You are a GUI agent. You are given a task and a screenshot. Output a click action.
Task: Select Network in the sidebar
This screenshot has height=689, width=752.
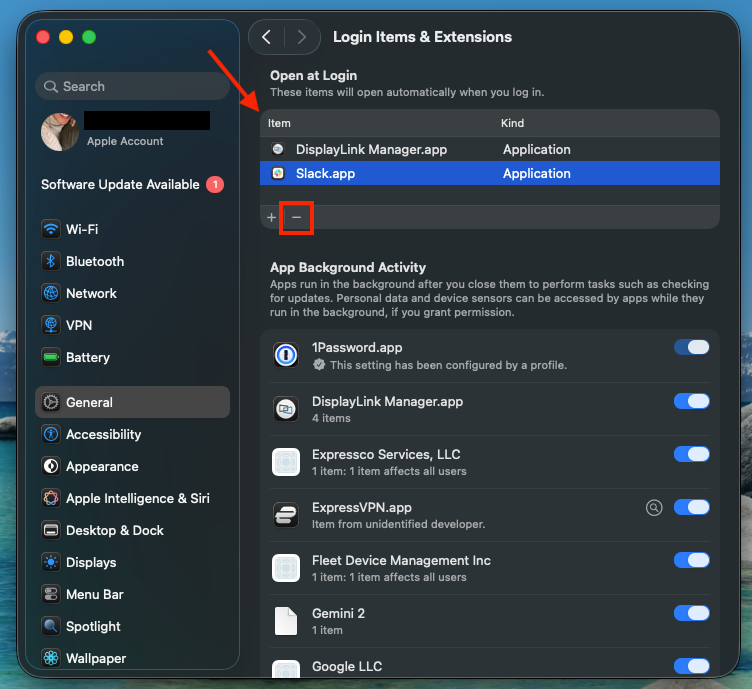[132, 293]
